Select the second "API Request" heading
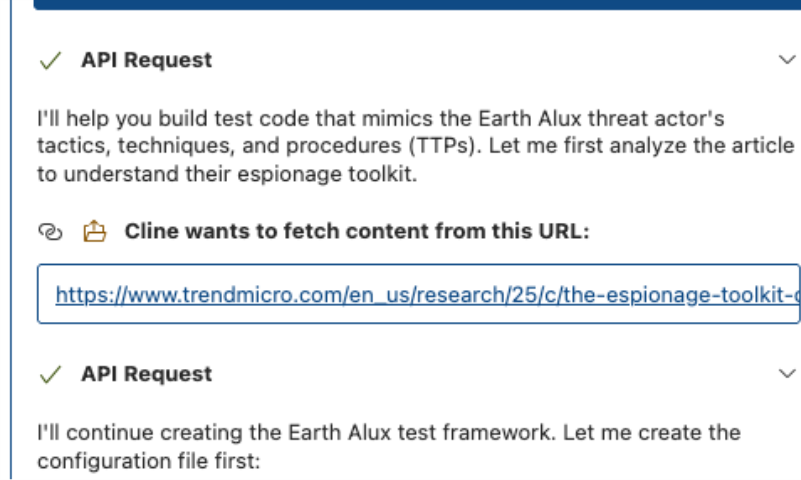The width and height of the screenshot is (801, 480). point(146,374)
